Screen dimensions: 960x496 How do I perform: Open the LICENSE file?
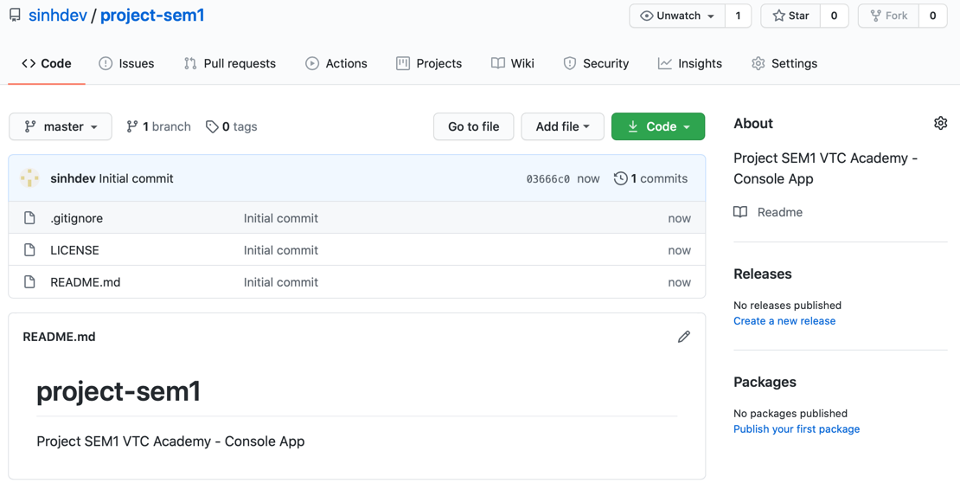pyautogui.click(x=75, y=250)
